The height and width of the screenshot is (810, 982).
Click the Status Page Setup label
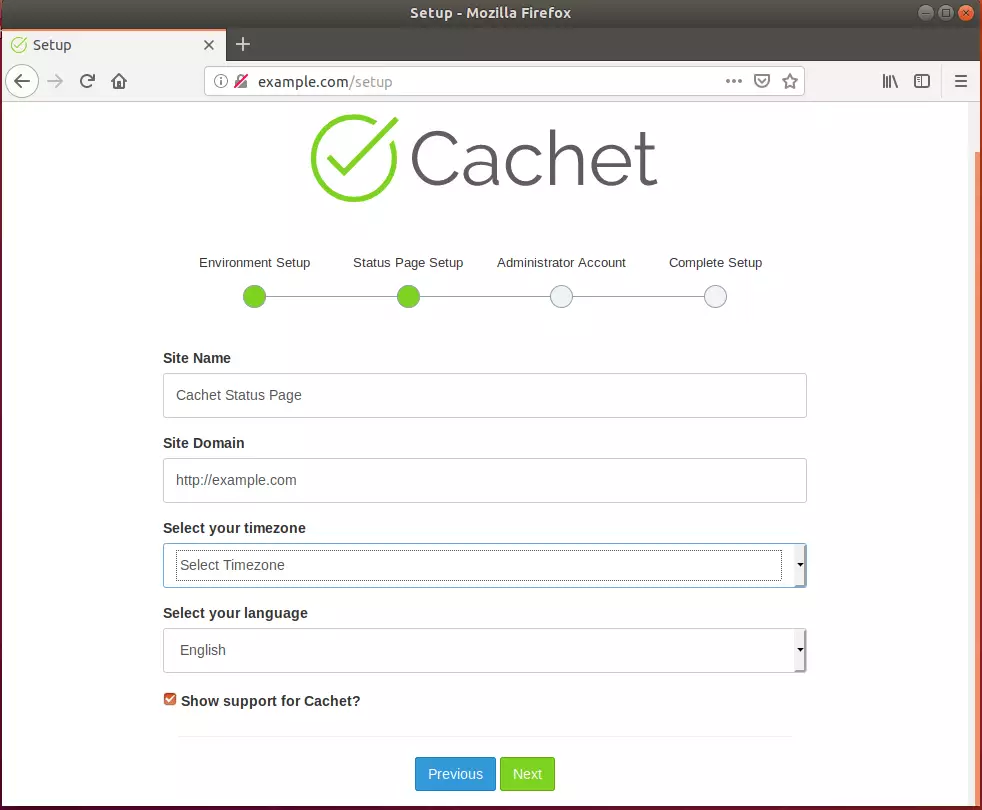tap(408, 262)
